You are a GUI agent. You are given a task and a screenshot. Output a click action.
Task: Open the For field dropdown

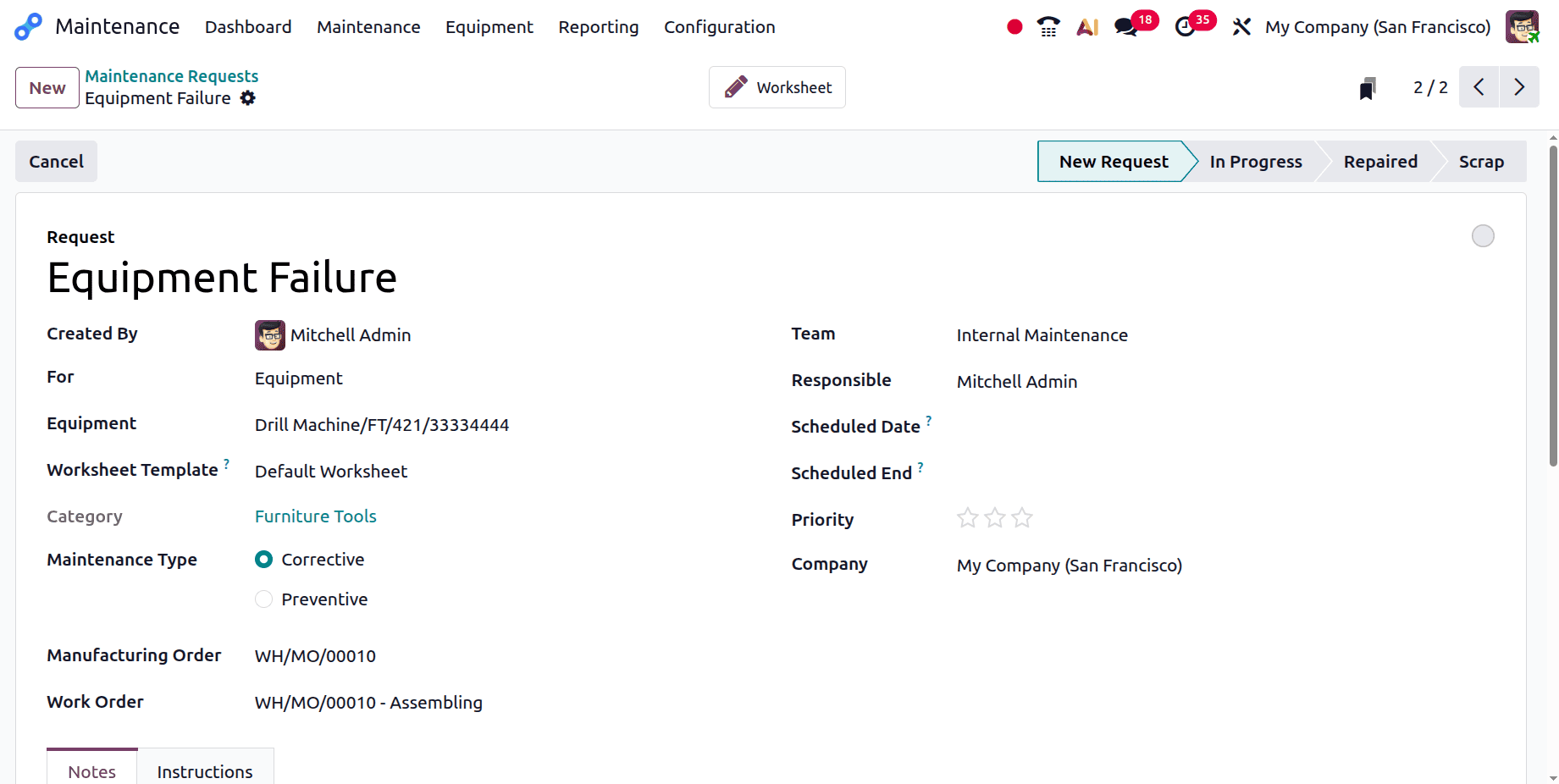pos(501,378)
